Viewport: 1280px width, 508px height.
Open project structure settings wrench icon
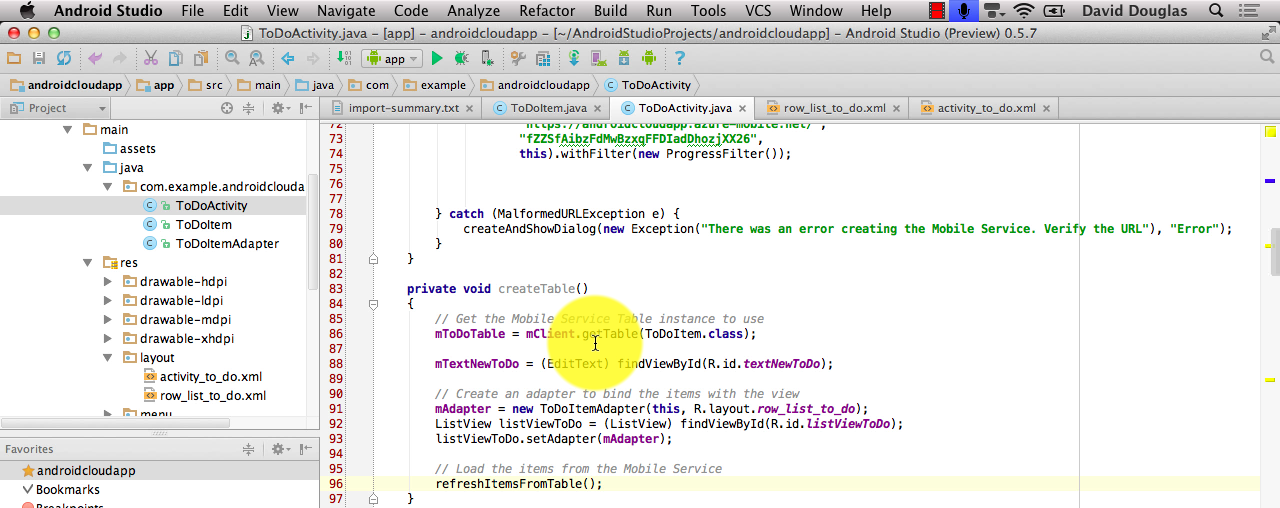(x=518, y=59)
